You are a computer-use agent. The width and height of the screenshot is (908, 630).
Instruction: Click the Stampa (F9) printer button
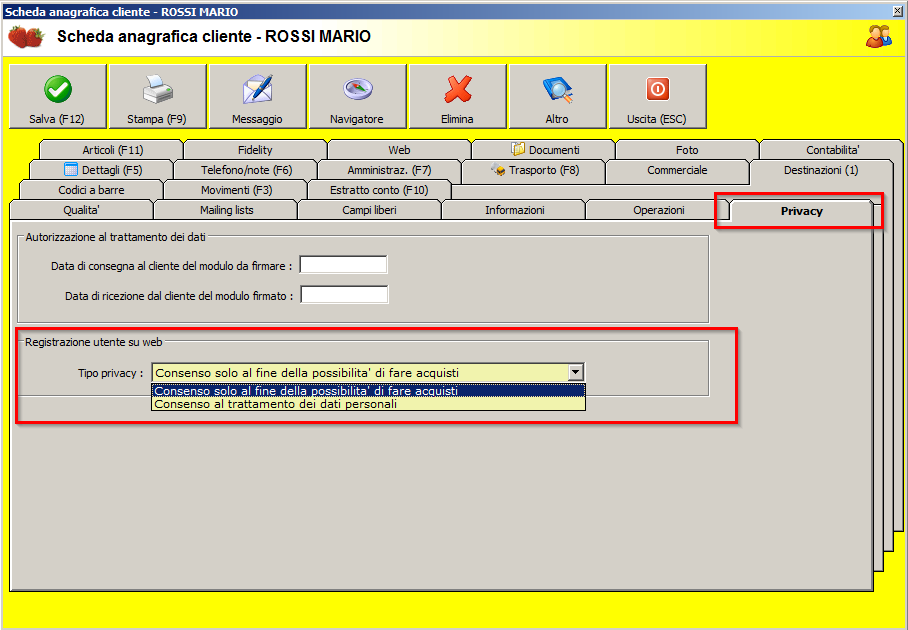coord(157,96)
